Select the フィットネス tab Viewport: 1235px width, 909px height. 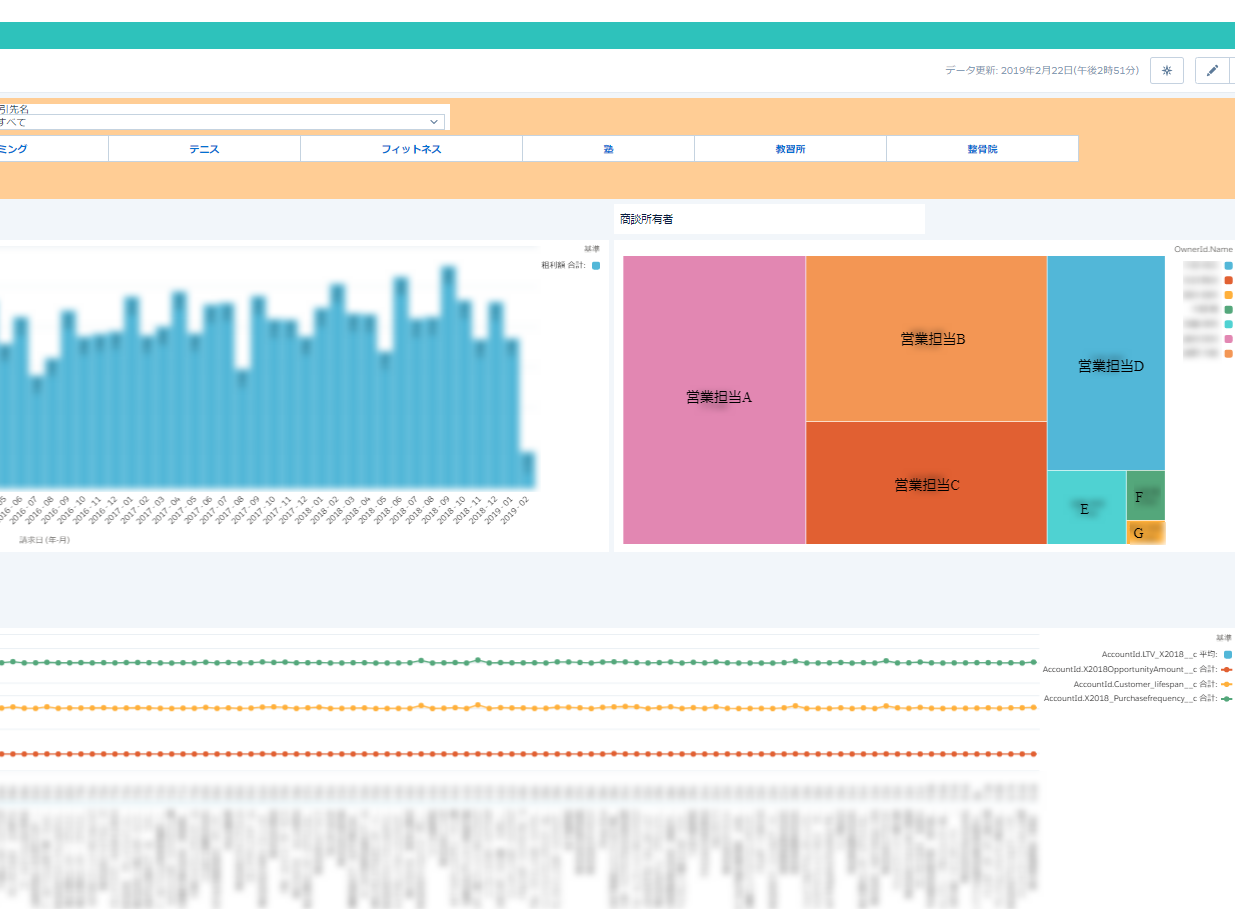coord(411,149)
